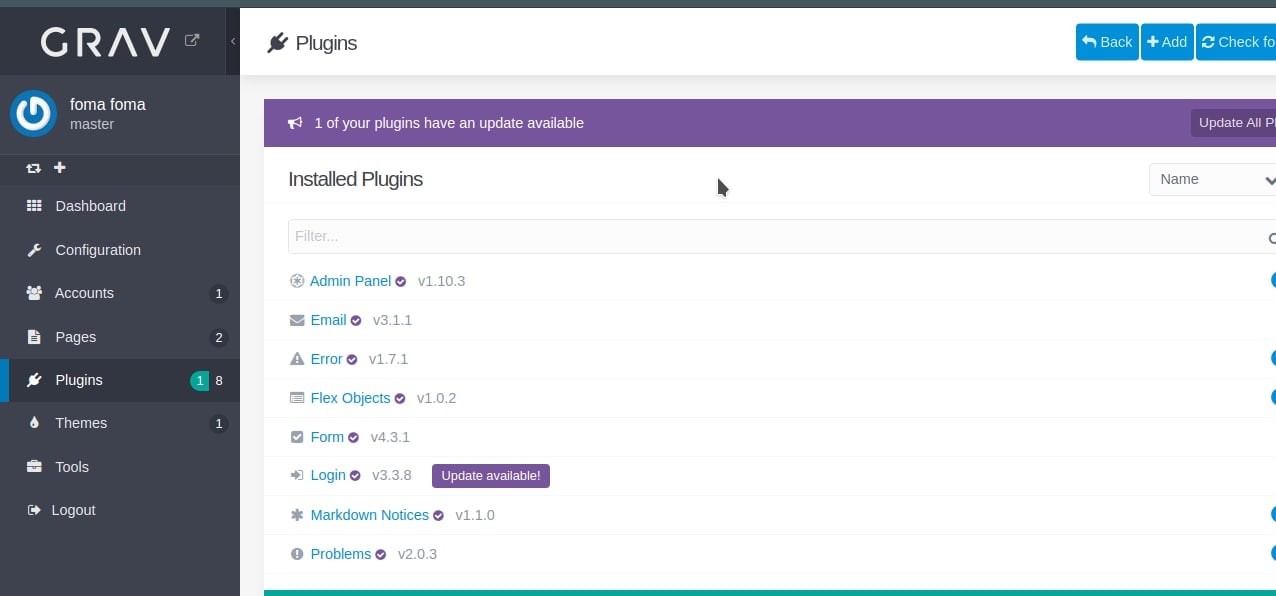Open the Email plugin
Viewport: 1276px width, 596px height.
[328, 320]
